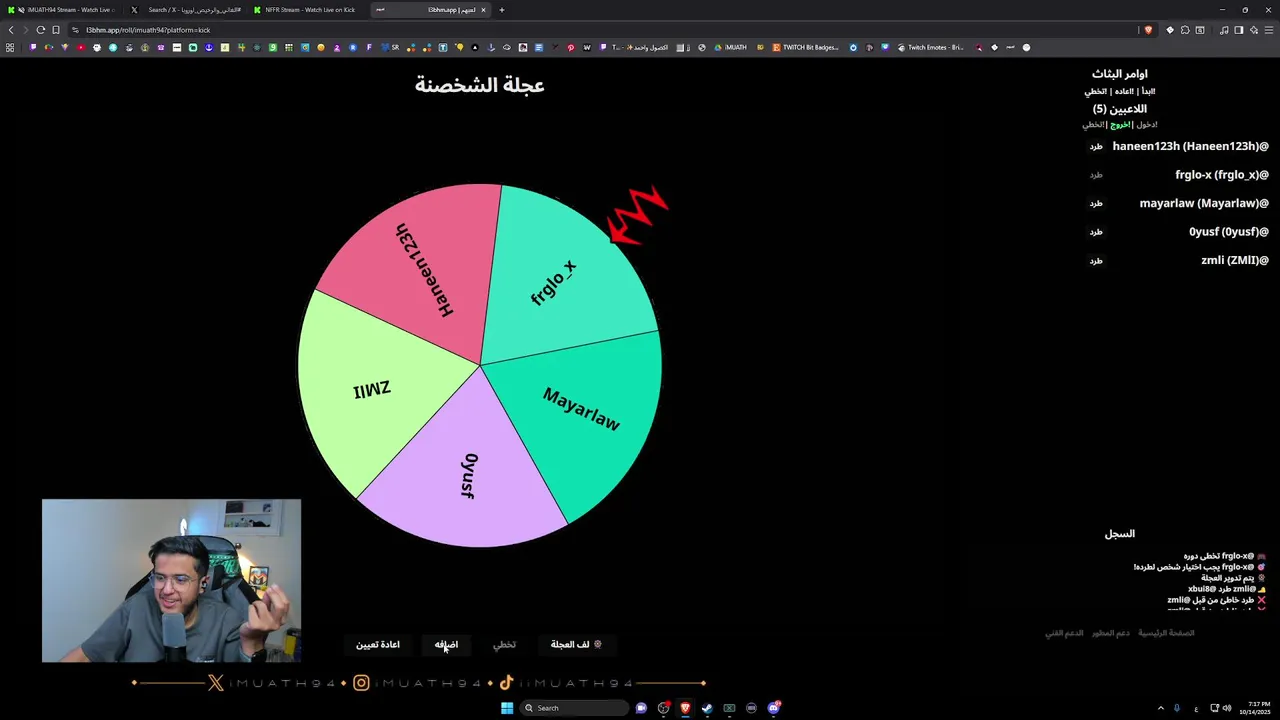
Task: Click the add button اضافه below the wheel
Action: click(446, 644)
